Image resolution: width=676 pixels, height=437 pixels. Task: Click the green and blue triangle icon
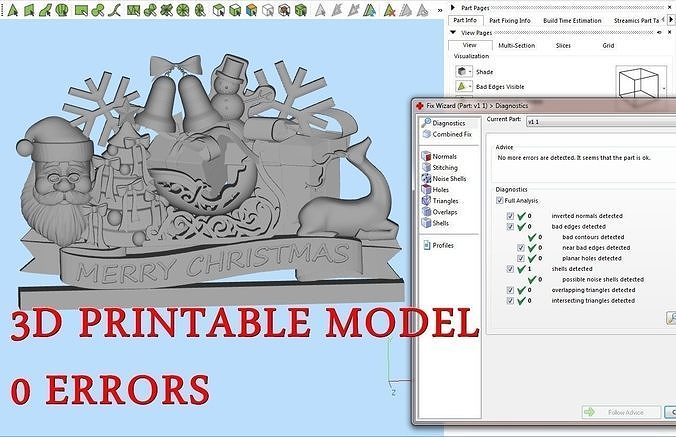pyautogui.click(x=369, y=9)
